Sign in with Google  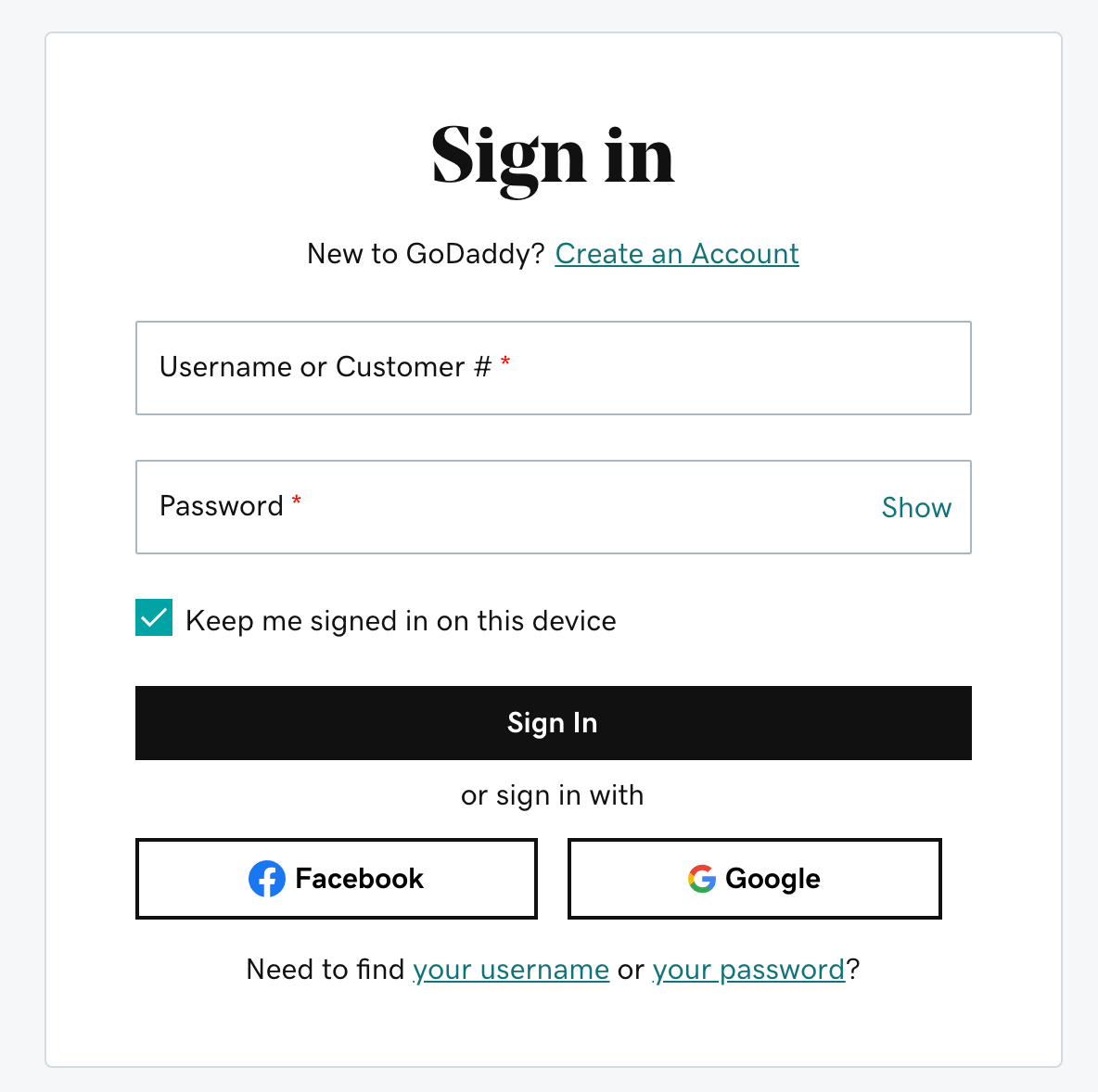(x=754, y=879)
